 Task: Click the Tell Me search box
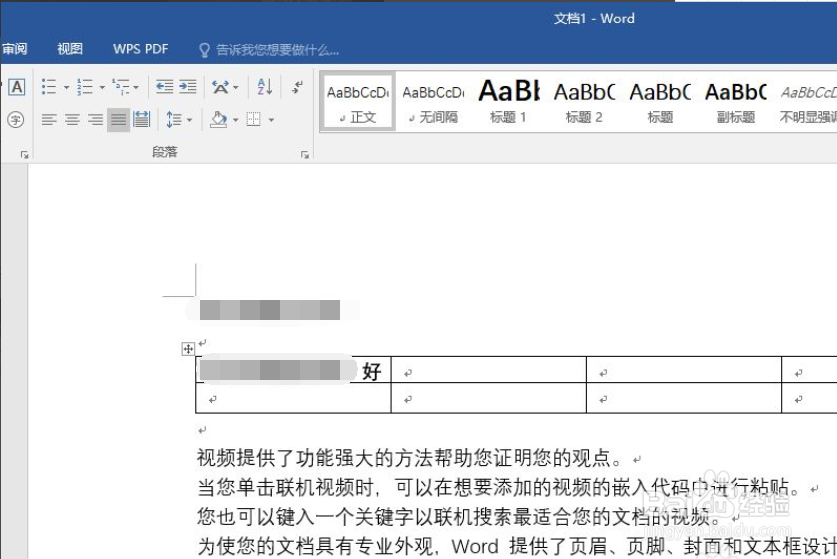click(x=277, y=50)
